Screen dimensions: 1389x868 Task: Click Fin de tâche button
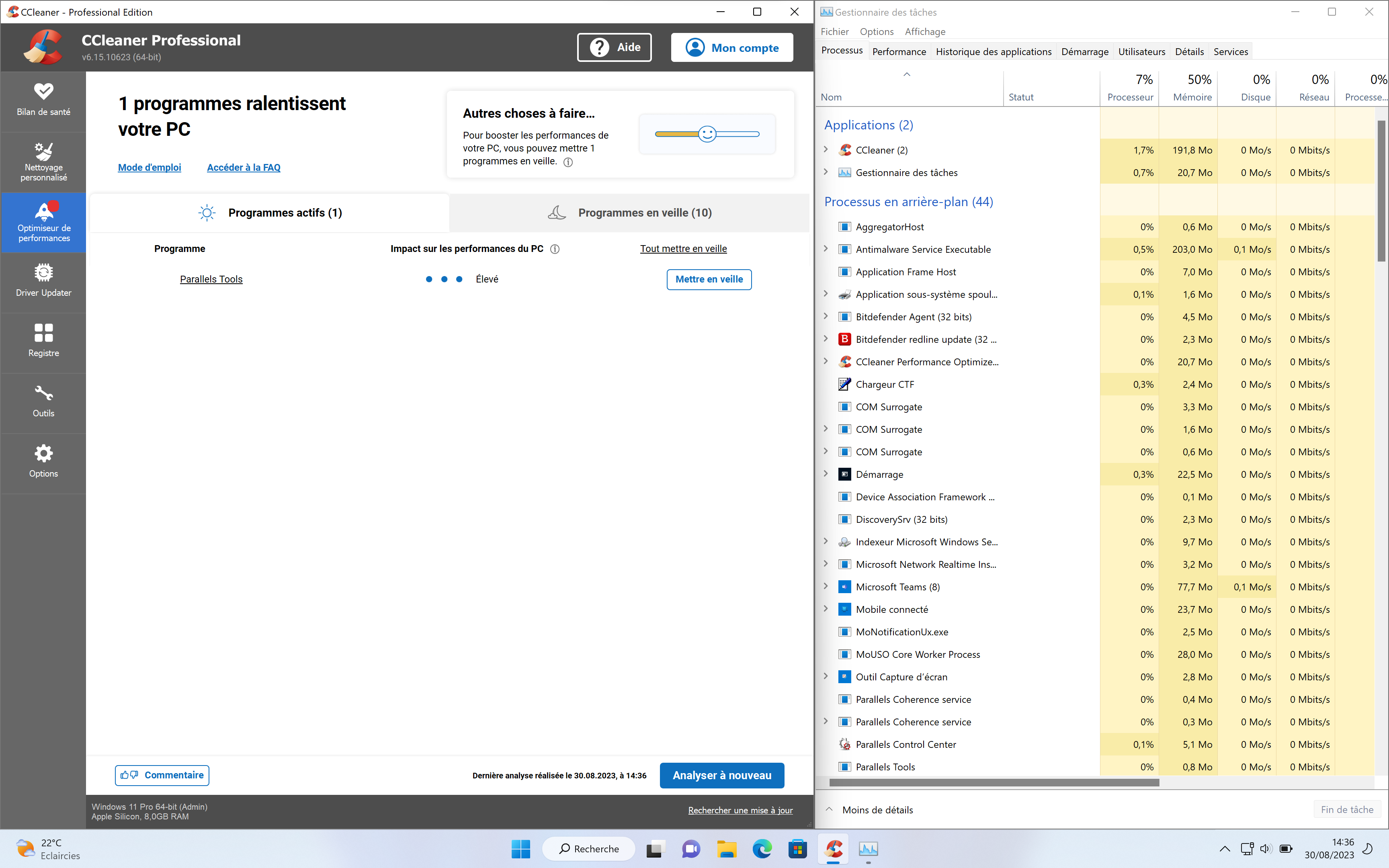tap(1346, 809)
